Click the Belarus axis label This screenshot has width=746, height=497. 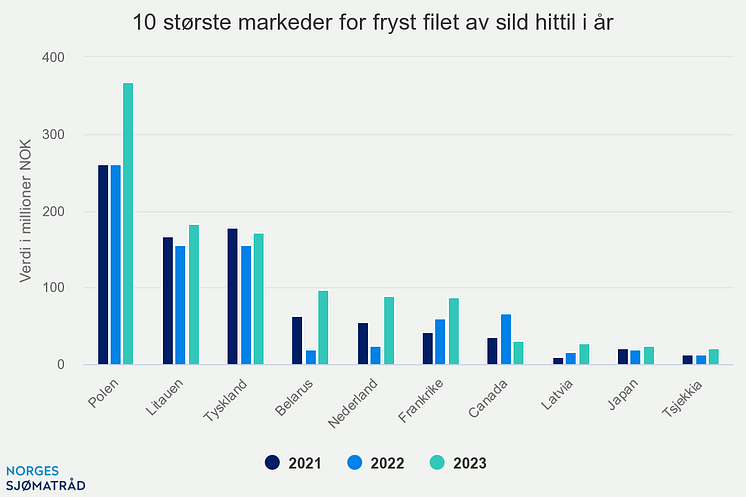pyautogui.click(x=294, y=398)
